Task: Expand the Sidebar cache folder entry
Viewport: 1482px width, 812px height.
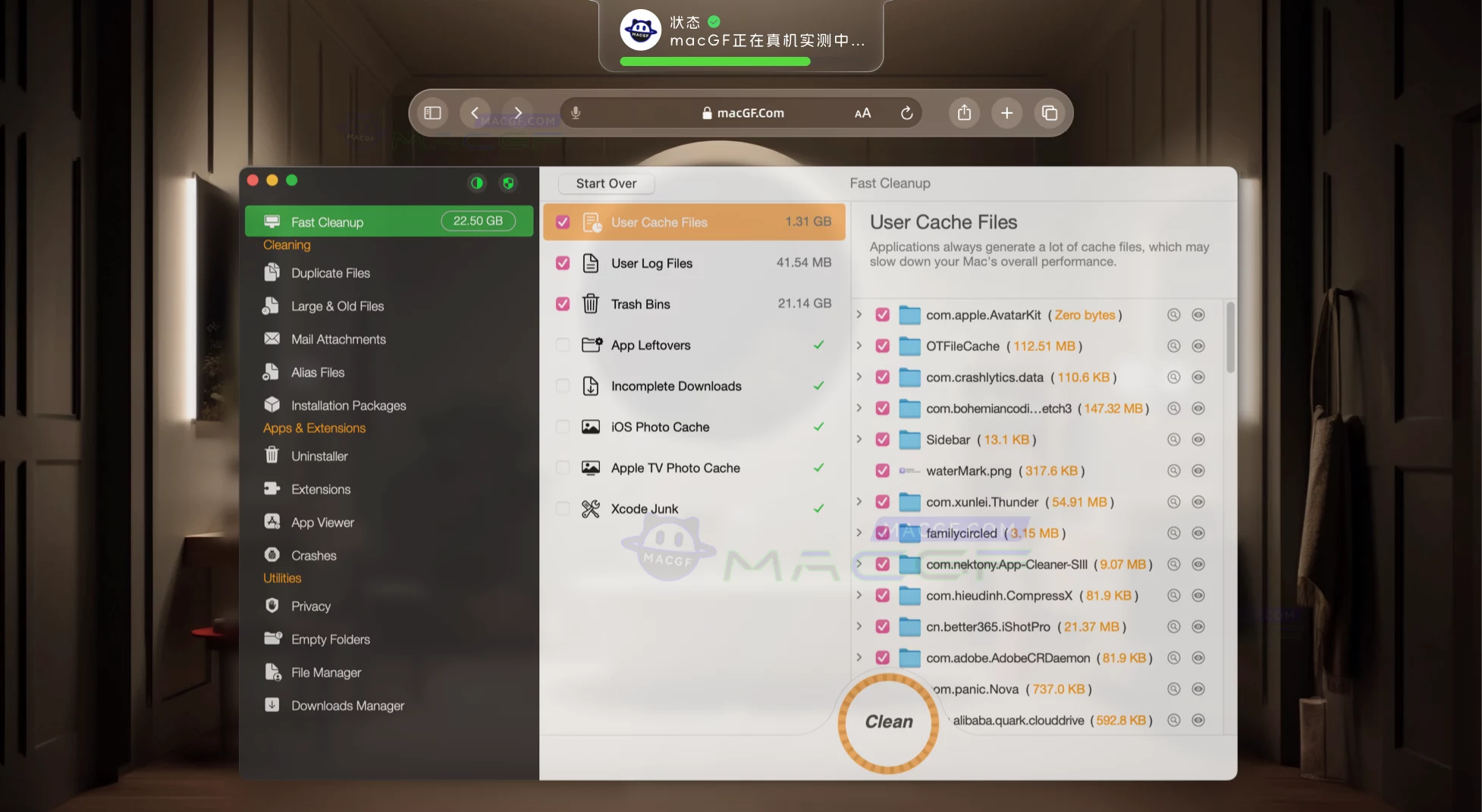Action: coord(859,439)
